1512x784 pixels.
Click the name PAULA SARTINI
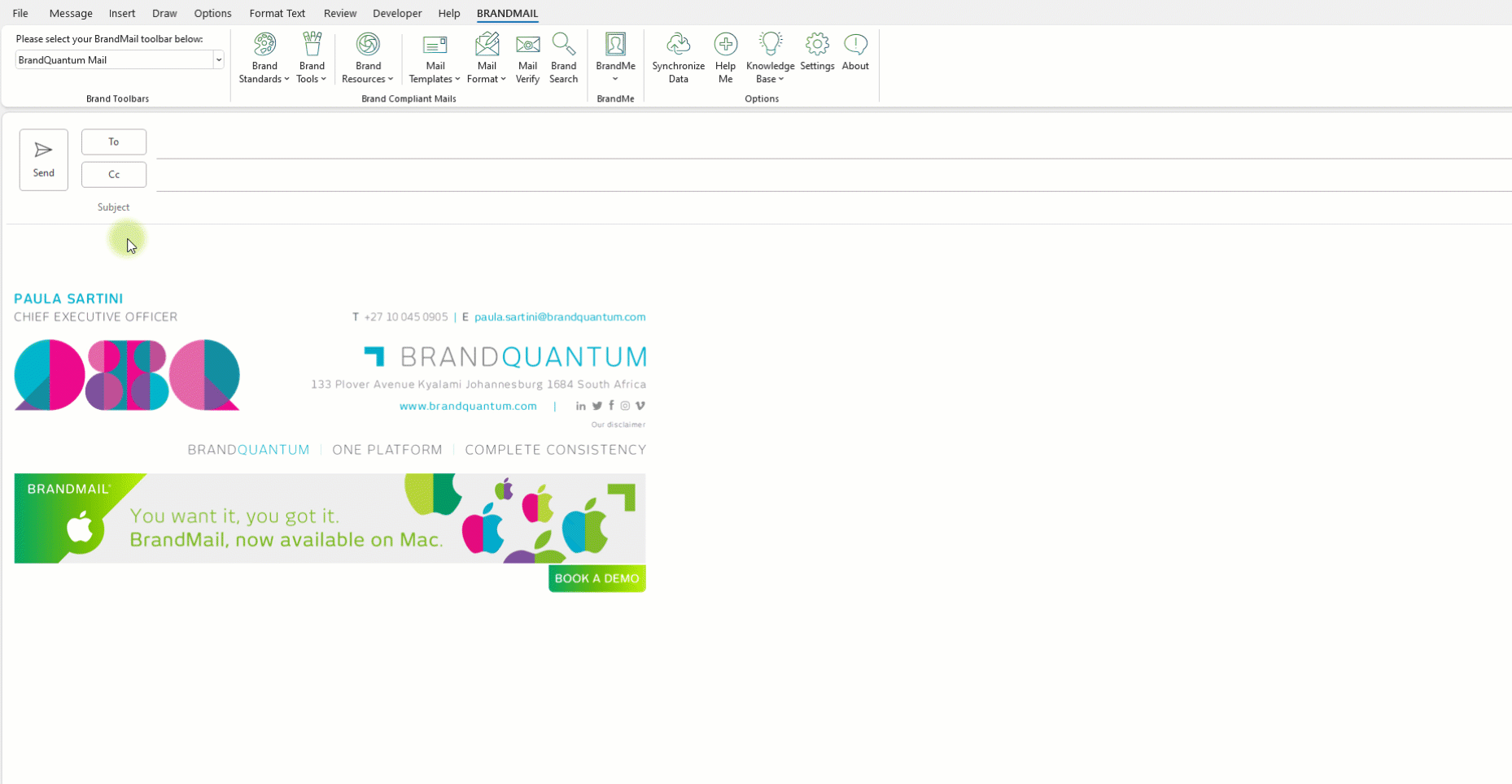click(x=68, y=298)
